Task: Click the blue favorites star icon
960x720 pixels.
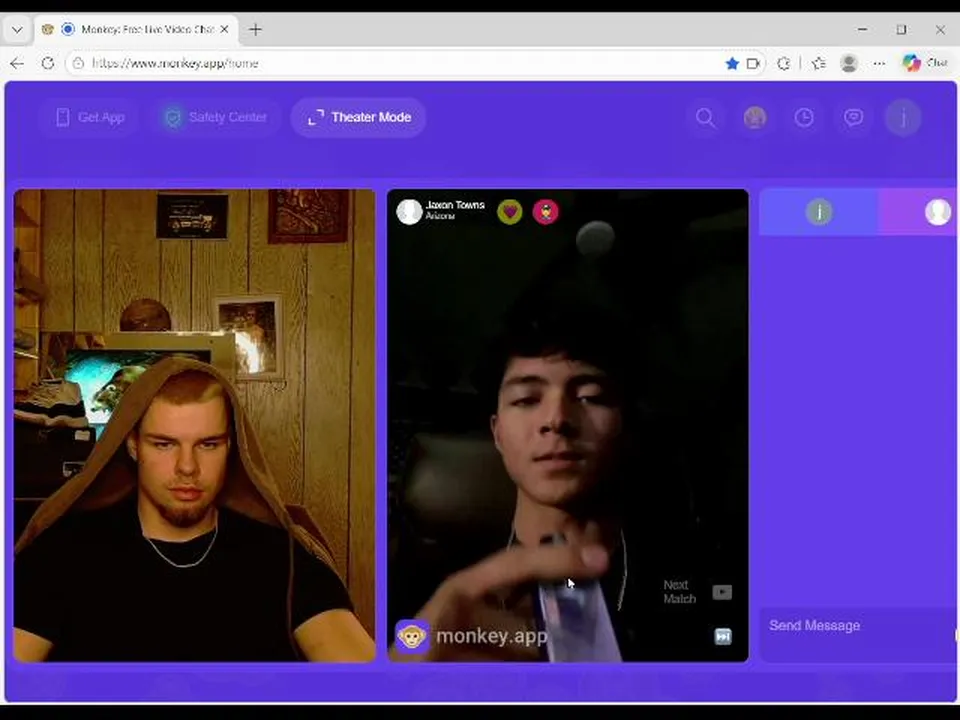Action: click(732, 63)
